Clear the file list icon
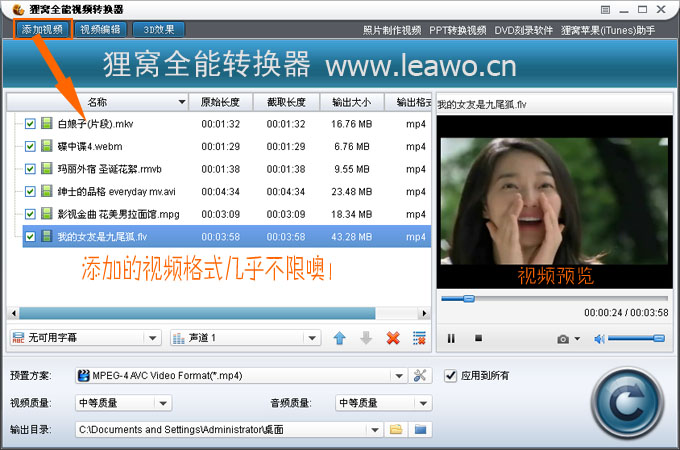The height and width of the screenshot is (450, 680). coord(419,338)
